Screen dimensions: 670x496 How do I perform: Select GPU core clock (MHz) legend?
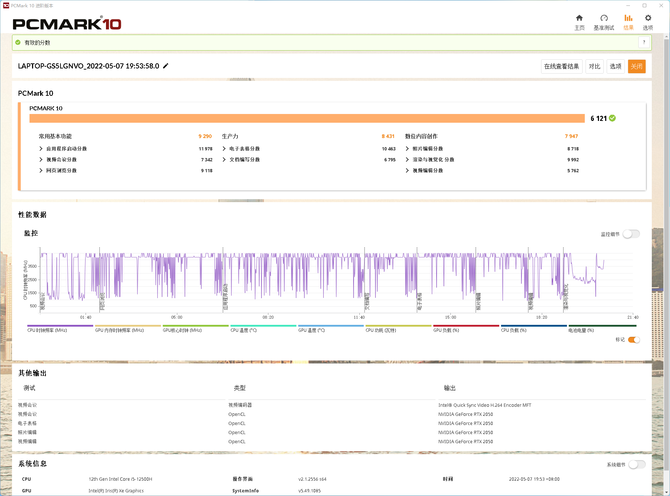[x=195, y=328]
